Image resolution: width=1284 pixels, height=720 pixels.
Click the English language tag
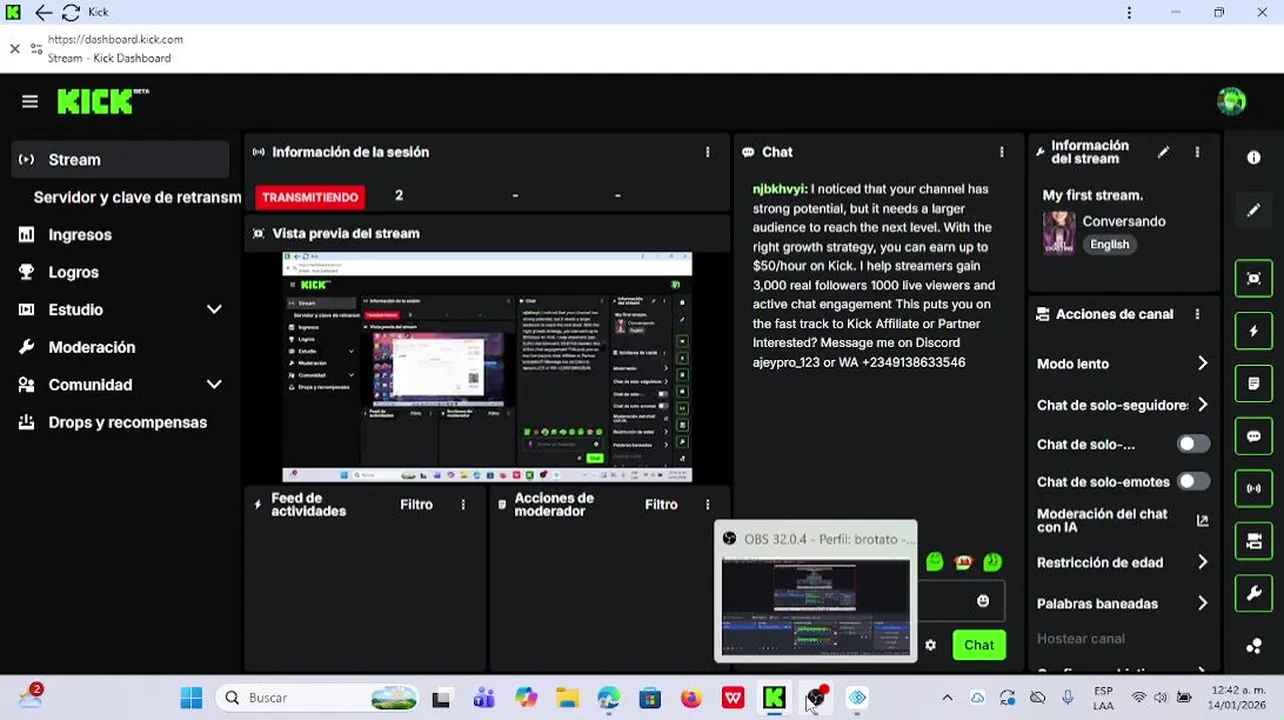(1109, 245)
